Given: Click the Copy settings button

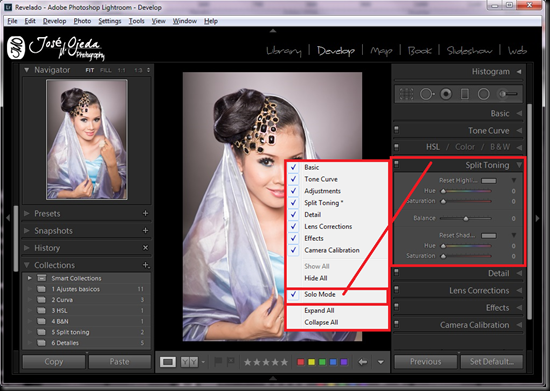Looking at the screenshot, I should point(54,362).
